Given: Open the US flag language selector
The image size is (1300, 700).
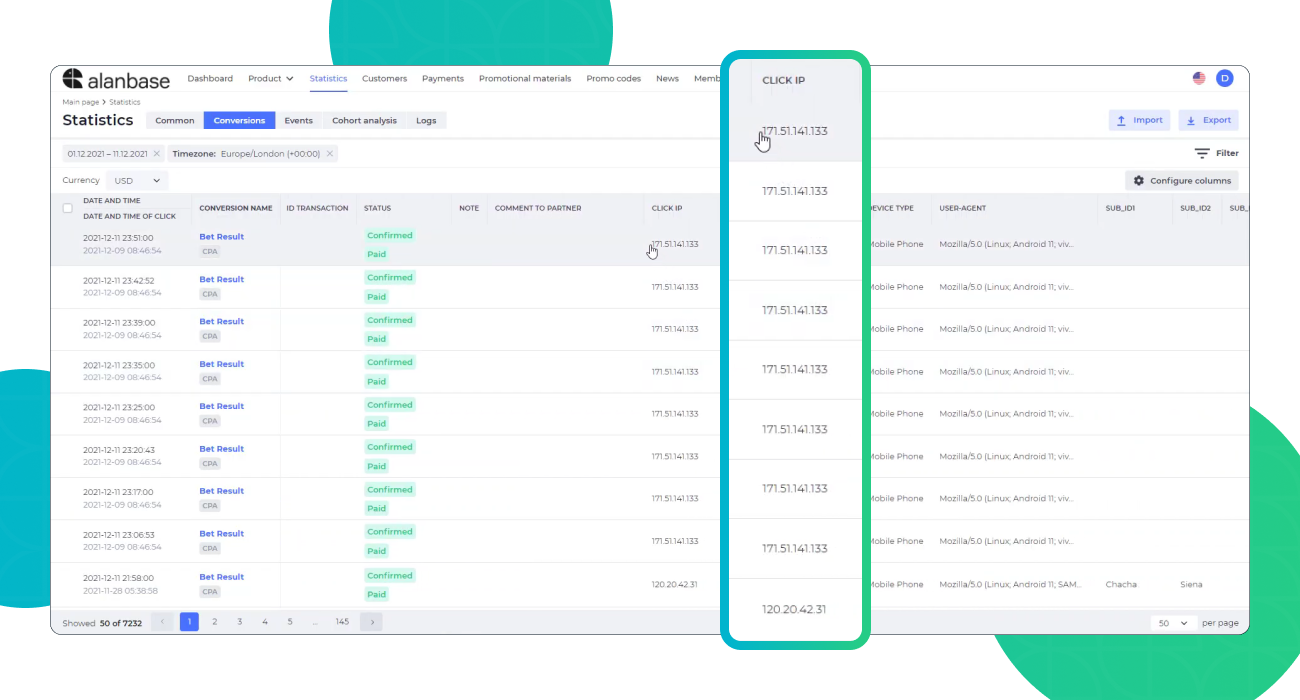Looking at the screenshot, I should point(1199,79).
